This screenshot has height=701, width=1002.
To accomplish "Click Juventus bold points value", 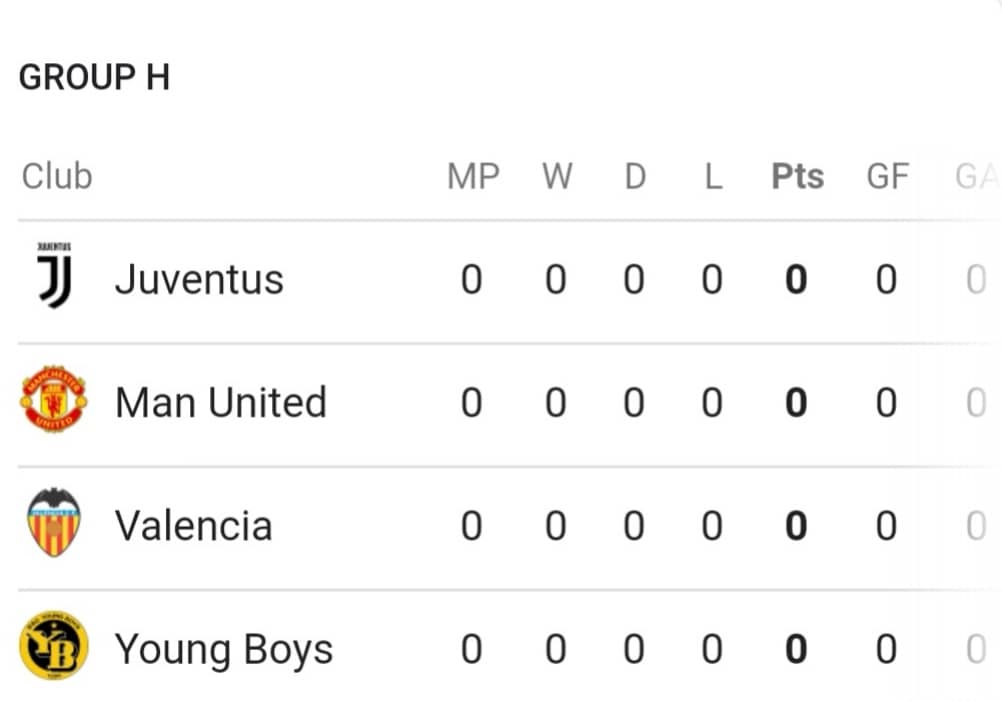I will click(x=796, y=280).
